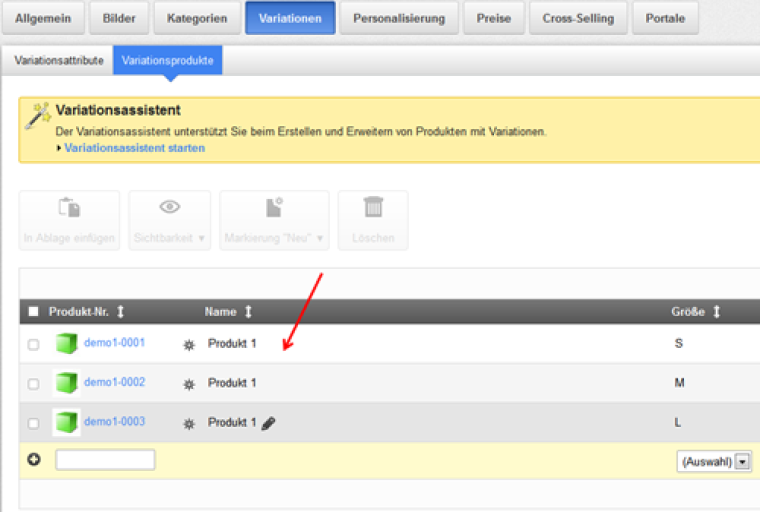Open the demo1-0002 product link
Image resolution: width=760 pixels, height=512 pixels.
(114, 382)
